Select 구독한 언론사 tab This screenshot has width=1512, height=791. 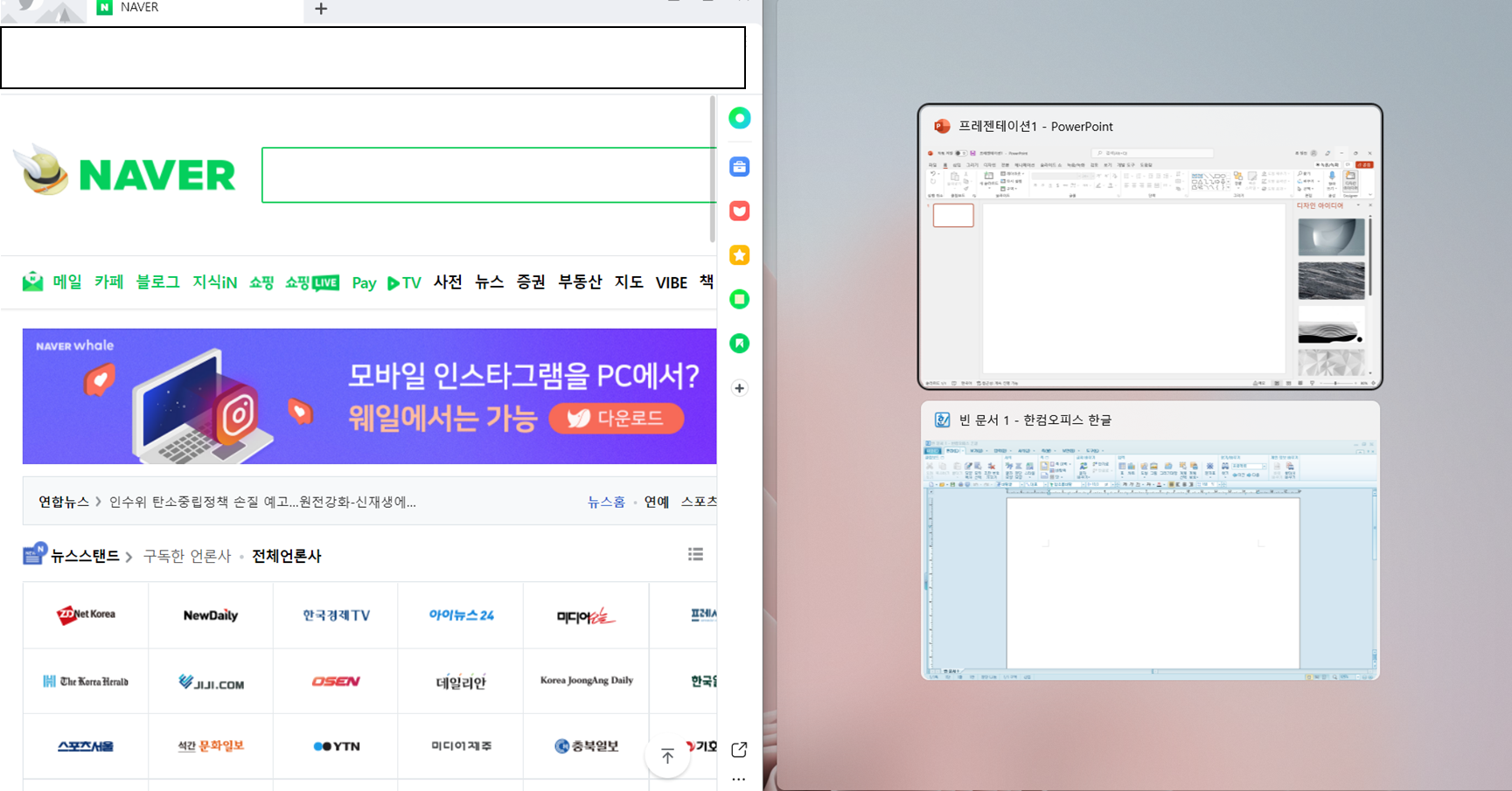click(x=187, y=556)
